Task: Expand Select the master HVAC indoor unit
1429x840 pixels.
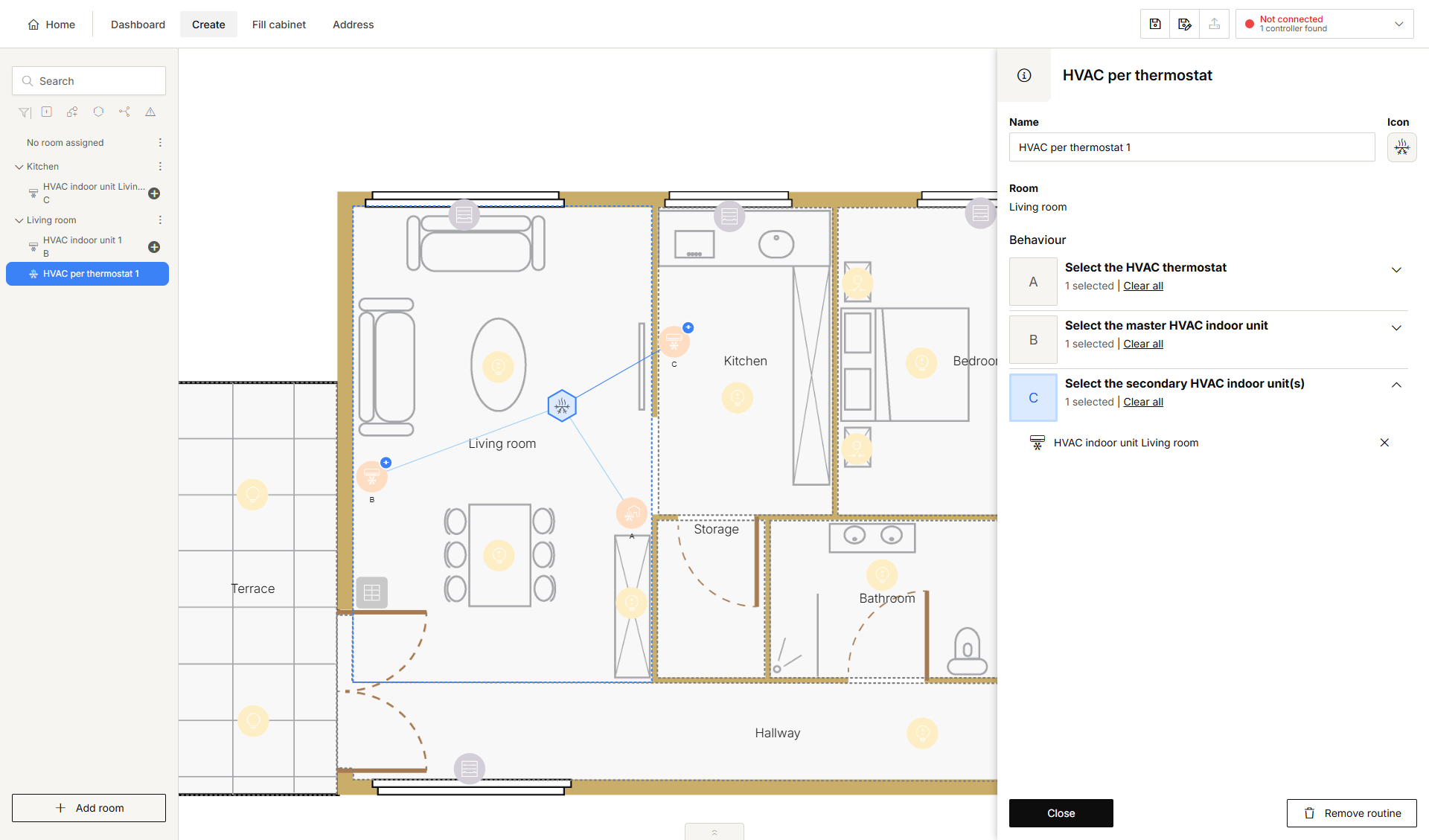Action: (x=1396, y=328)
